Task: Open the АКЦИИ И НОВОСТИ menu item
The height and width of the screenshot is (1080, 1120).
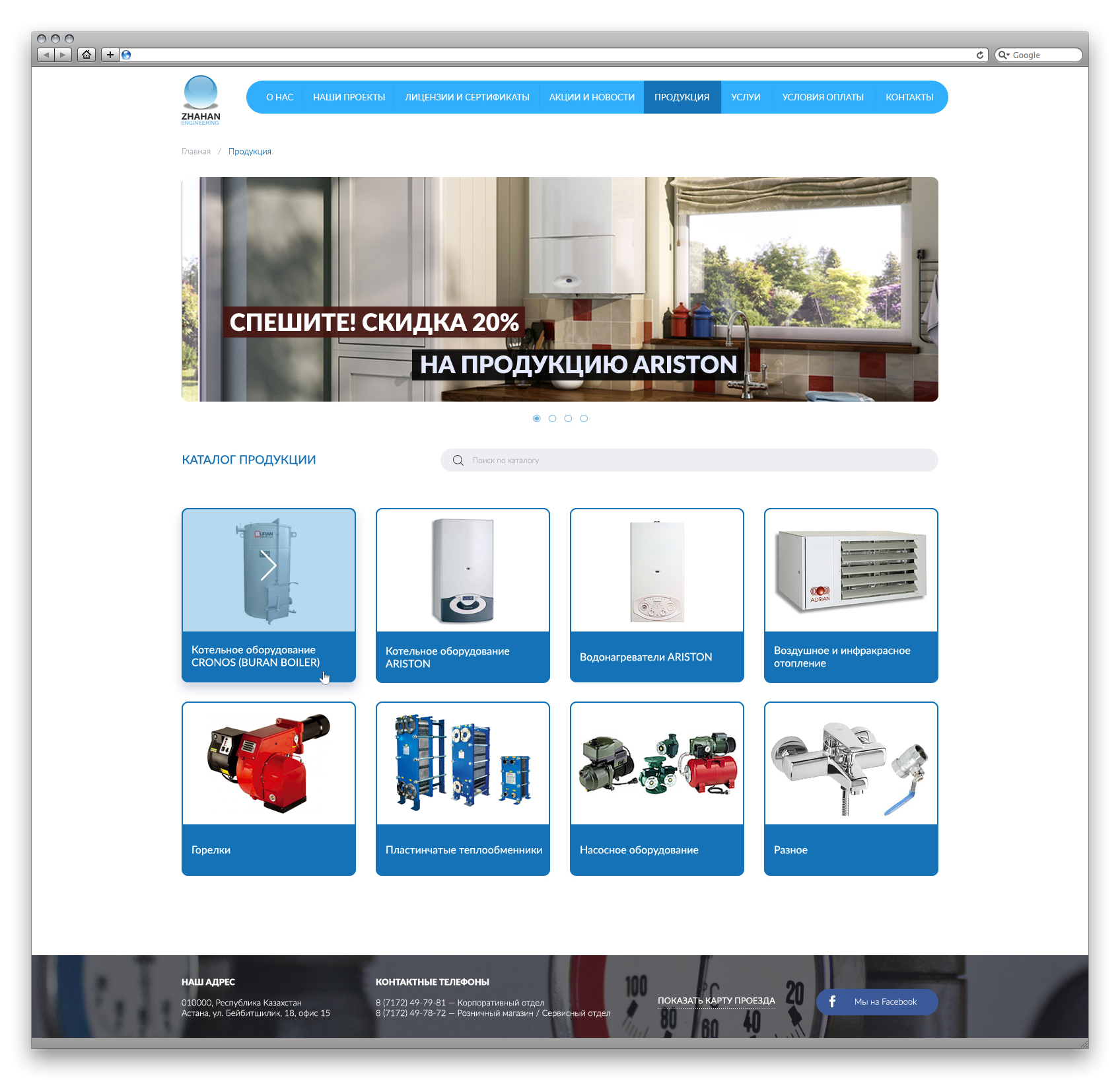Action: point(592,97)
